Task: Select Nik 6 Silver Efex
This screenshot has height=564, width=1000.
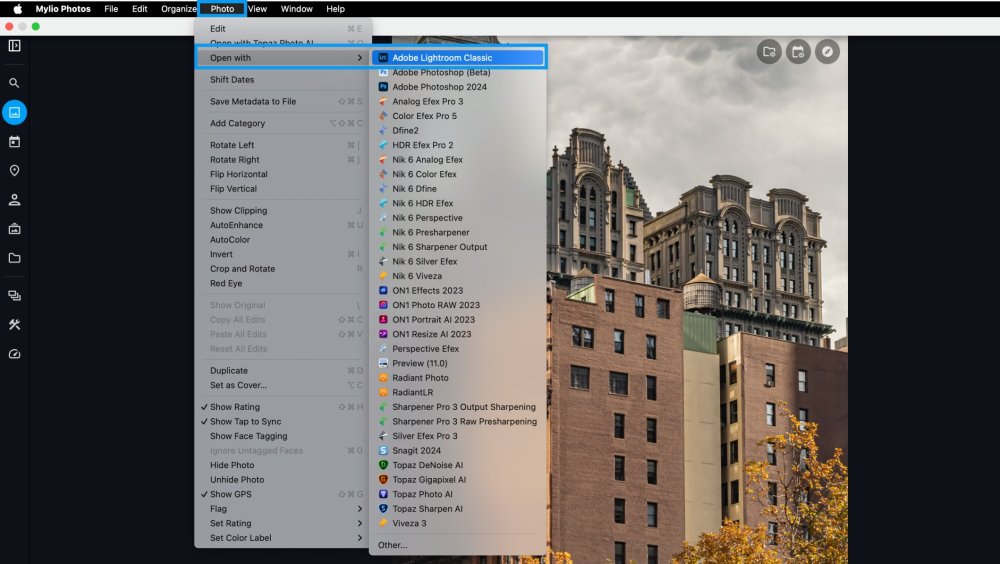Action: 458,262
